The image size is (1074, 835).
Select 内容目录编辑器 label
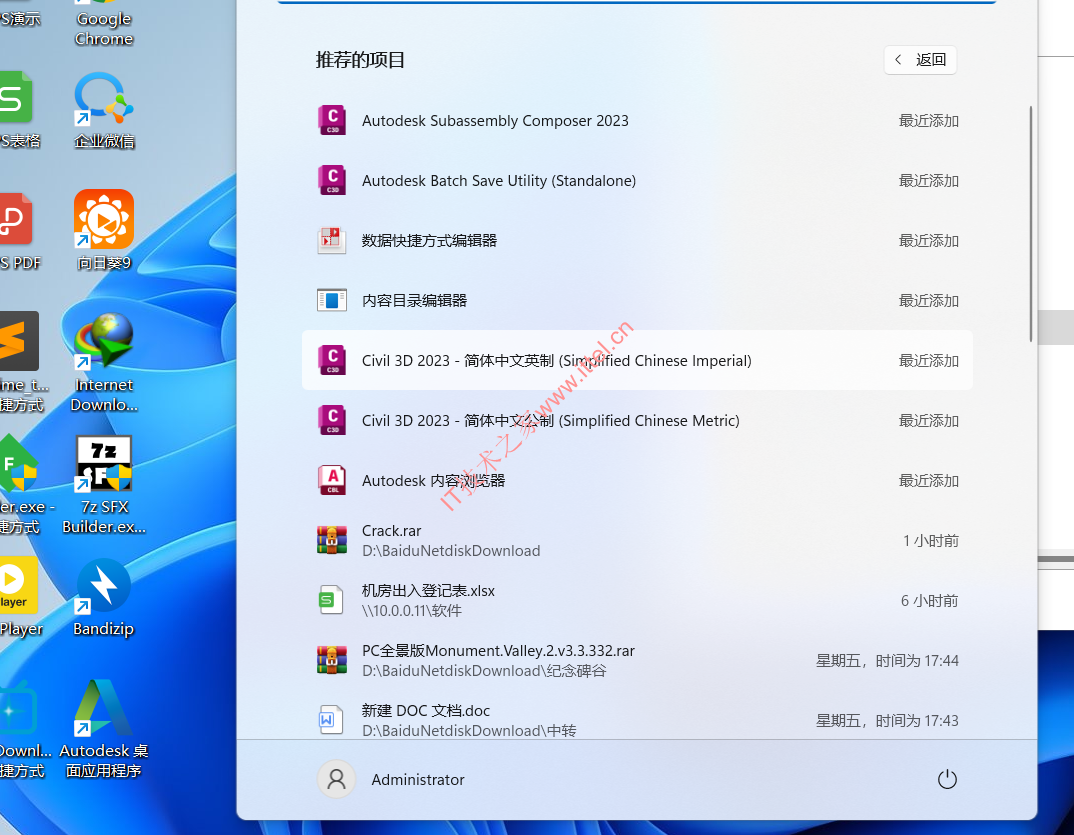[414, 300]
